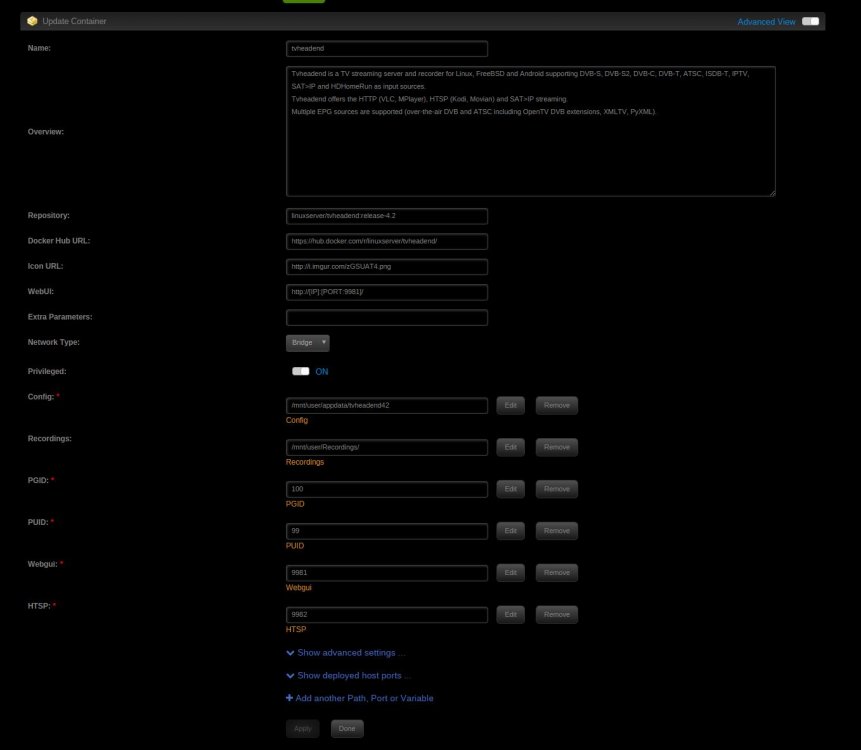Remove the Webgui port

(x=557, y=573)
